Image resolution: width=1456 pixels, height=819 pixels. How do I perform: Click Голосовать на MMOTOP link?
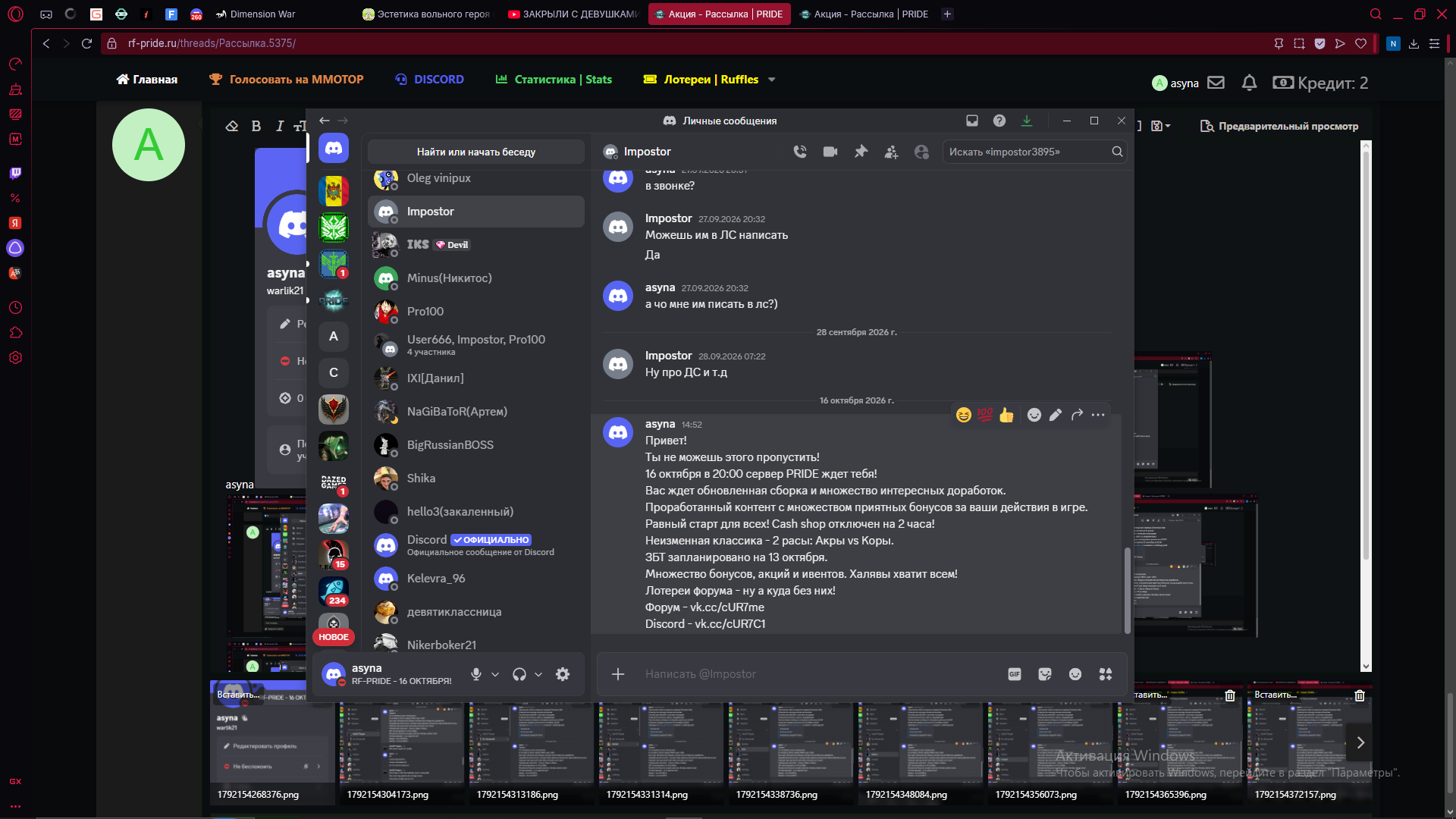tap(287, 80)
